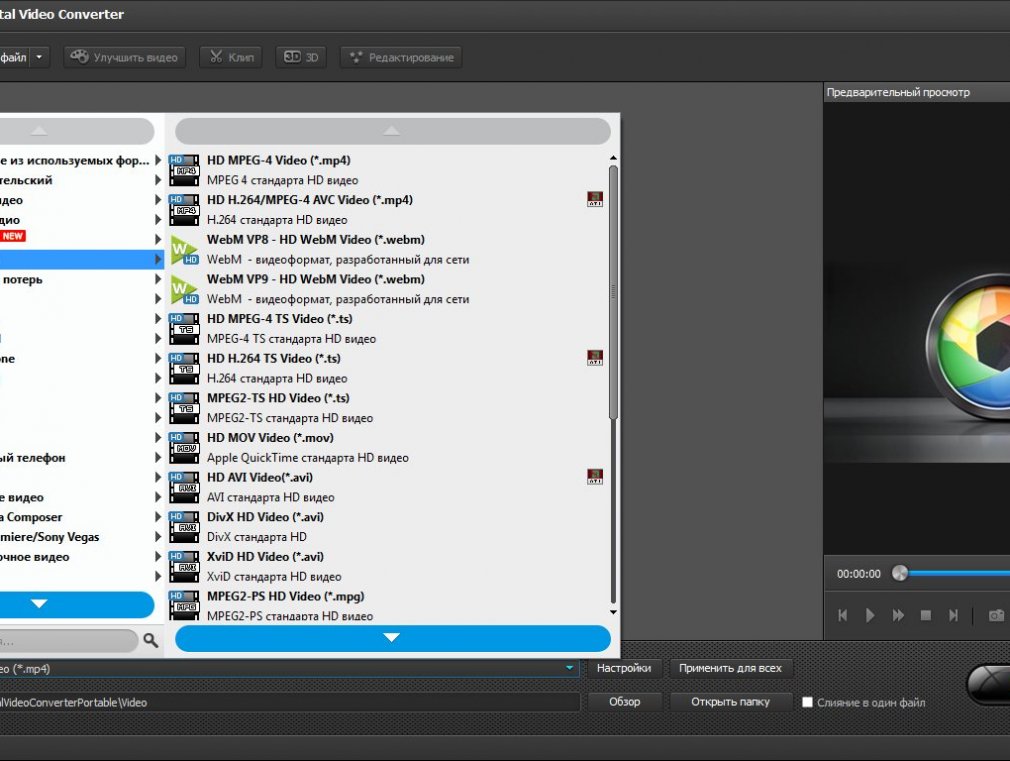
Task: Click ATI badge on HD AVI Video row
Action: (x=595, y=477)
